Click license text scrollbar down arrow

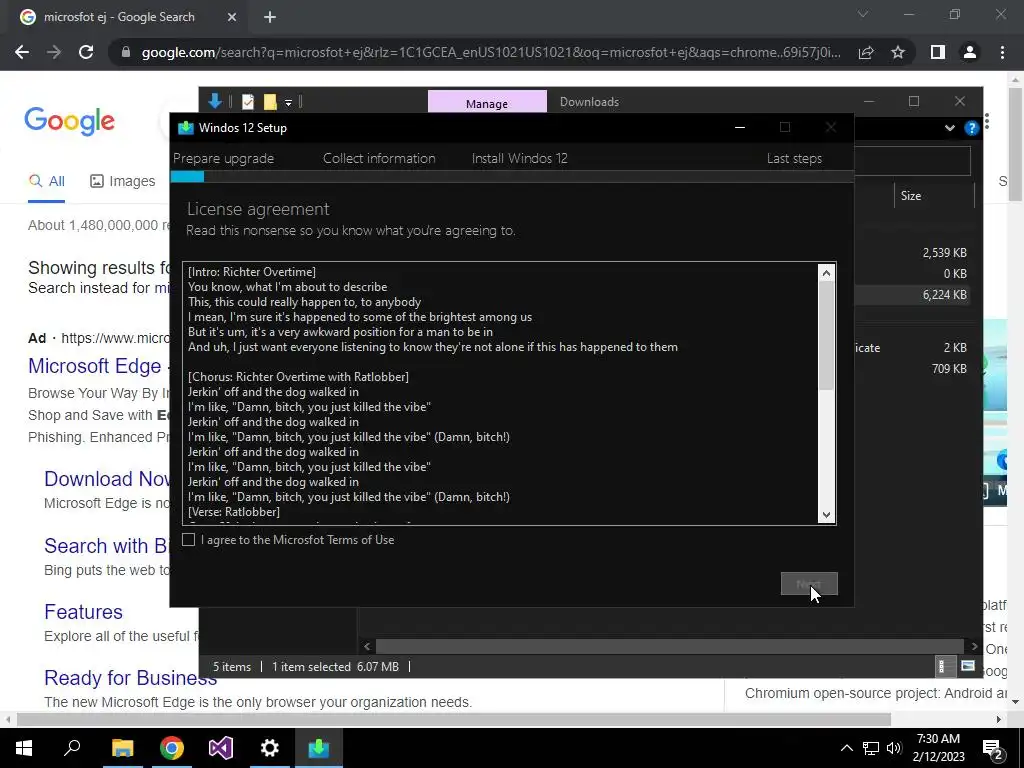coord(826,515)
